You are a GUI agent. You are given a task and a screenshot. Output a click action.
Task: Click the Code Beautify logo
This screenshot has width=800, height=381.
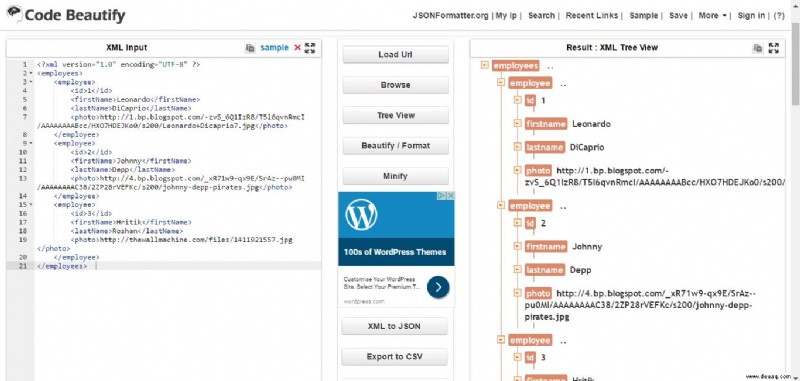[65, 15]
